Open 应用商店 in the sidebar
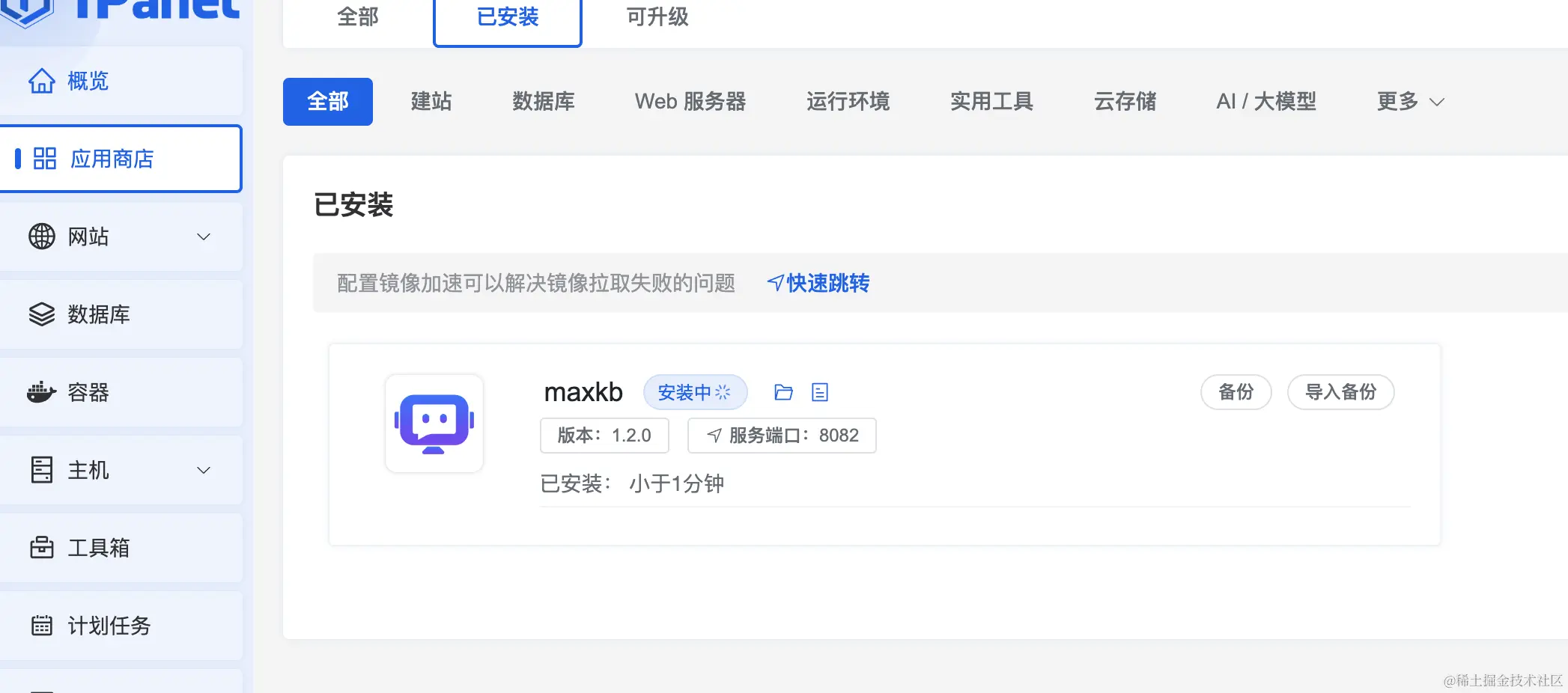 pyautogui.click(x=121, y=159)
